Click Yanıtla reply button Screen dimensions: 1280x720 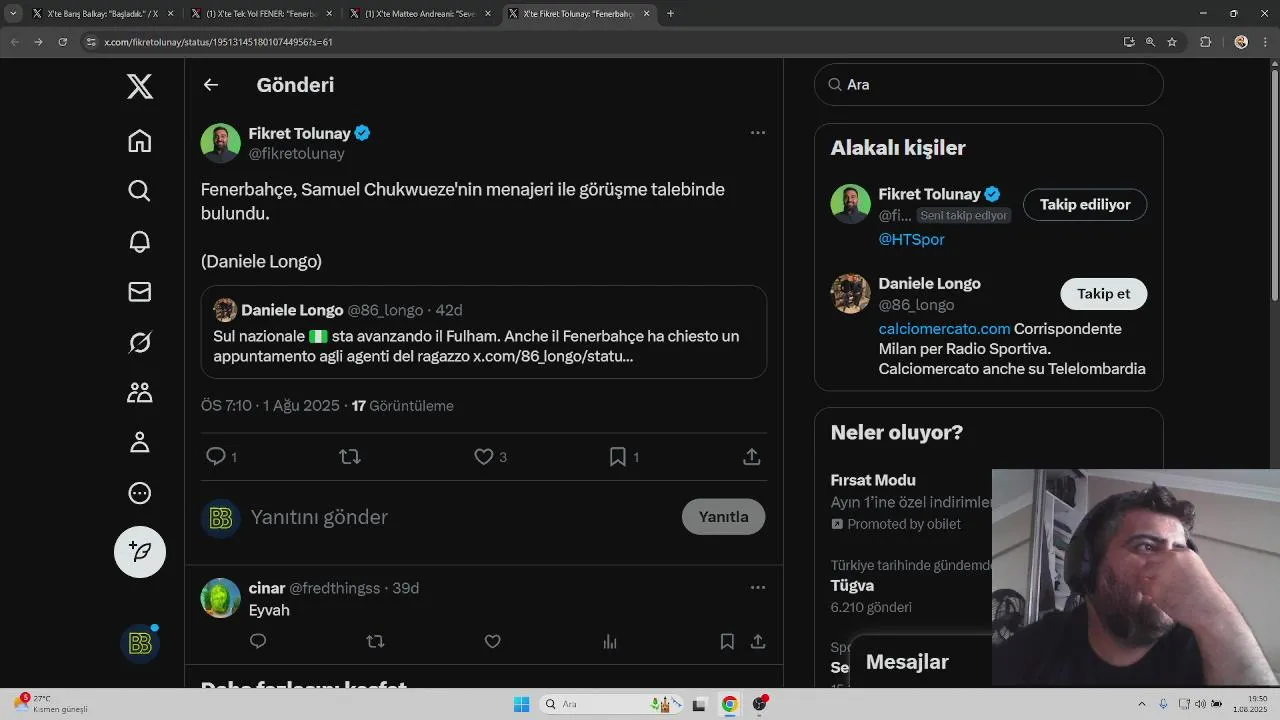click(x=723, y=517)
